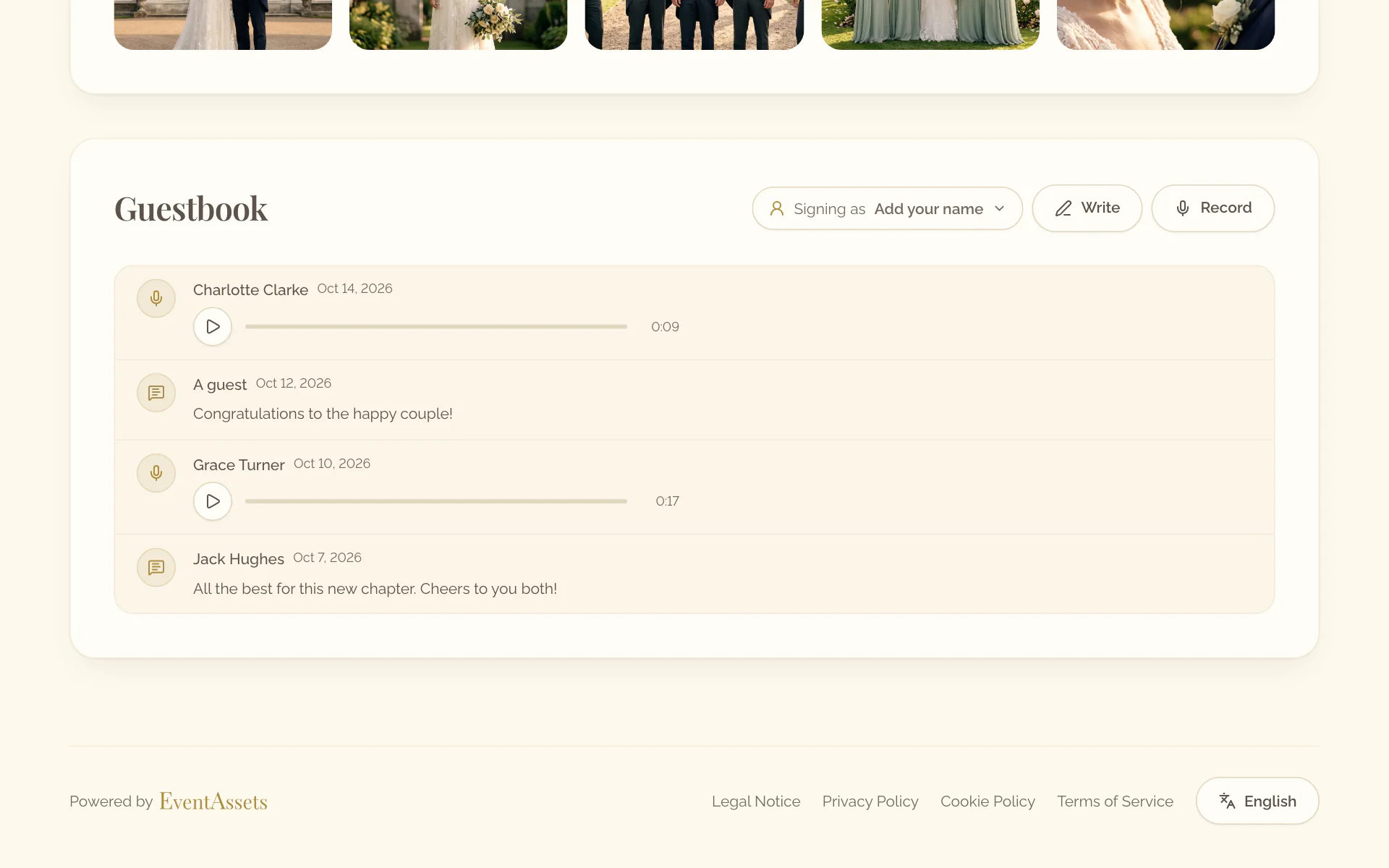Open the Cookie Policy link
The width and height of the screenshot is (1389, 868).
click(x=987, y=801)
